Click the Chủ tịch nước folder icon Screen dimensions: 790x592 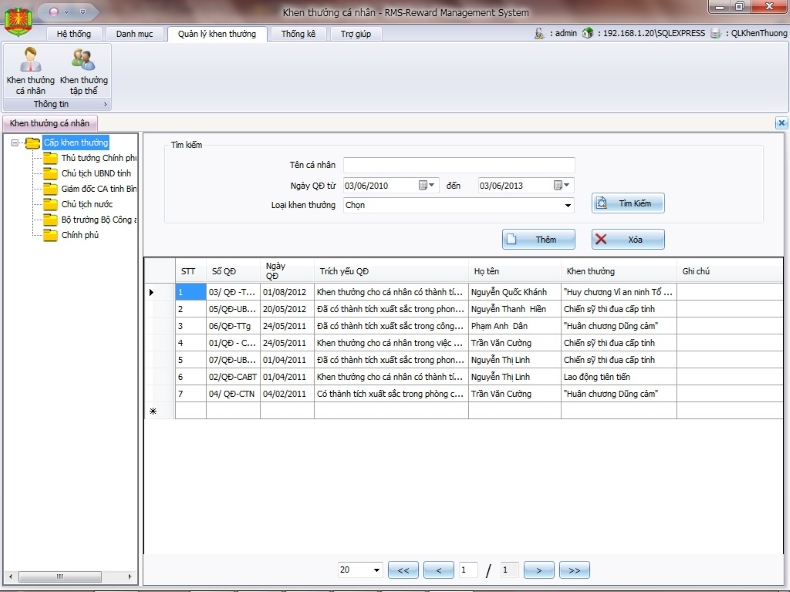[50, 204]
